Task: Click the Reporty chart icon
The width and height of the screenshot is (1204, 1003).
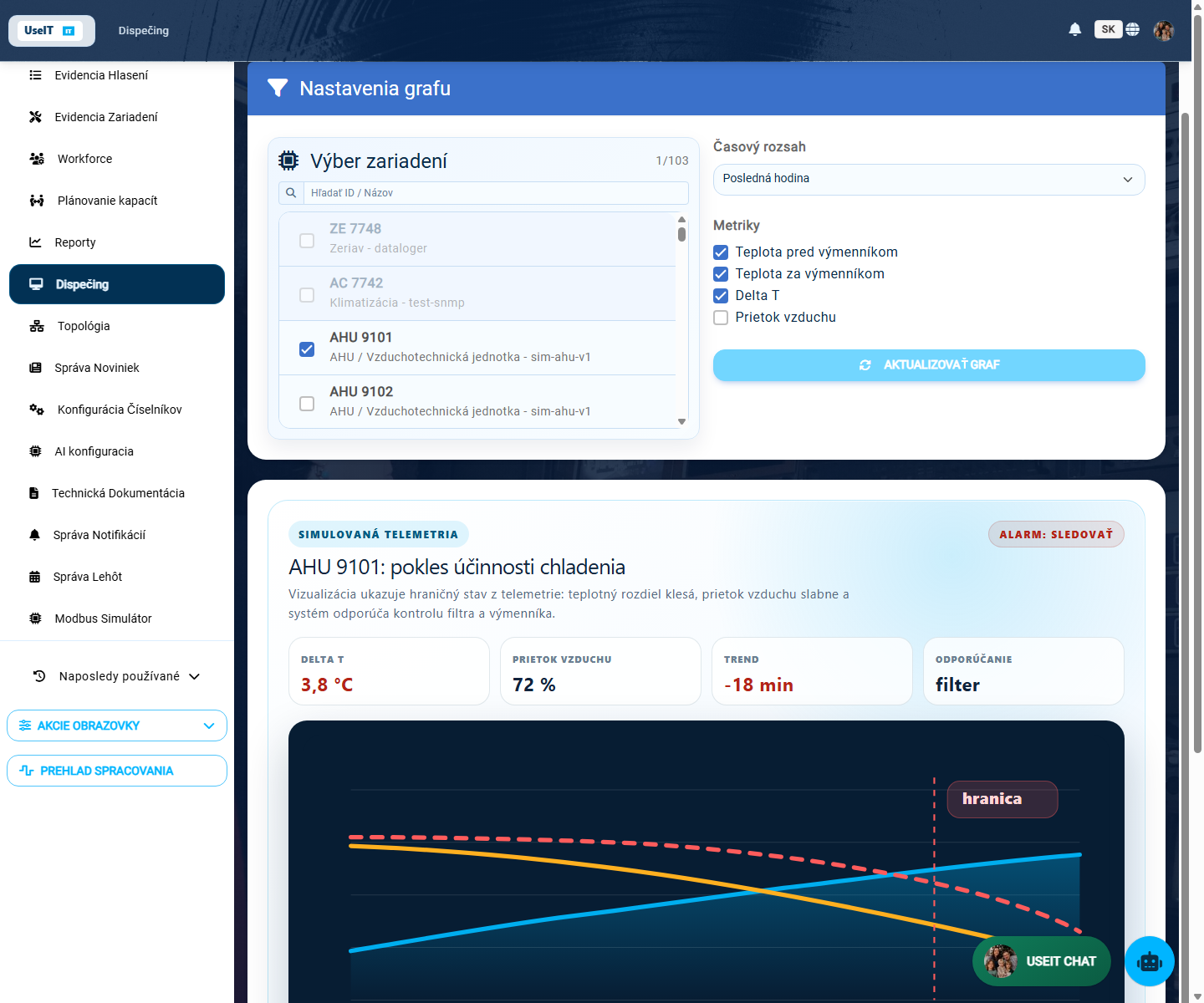Action: [35, 242]
